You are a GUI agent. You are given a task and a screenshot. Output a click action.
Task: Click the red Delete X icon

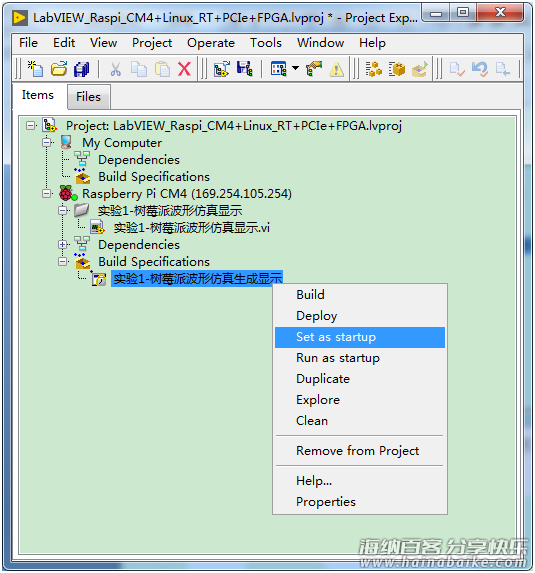coord(185,69)
